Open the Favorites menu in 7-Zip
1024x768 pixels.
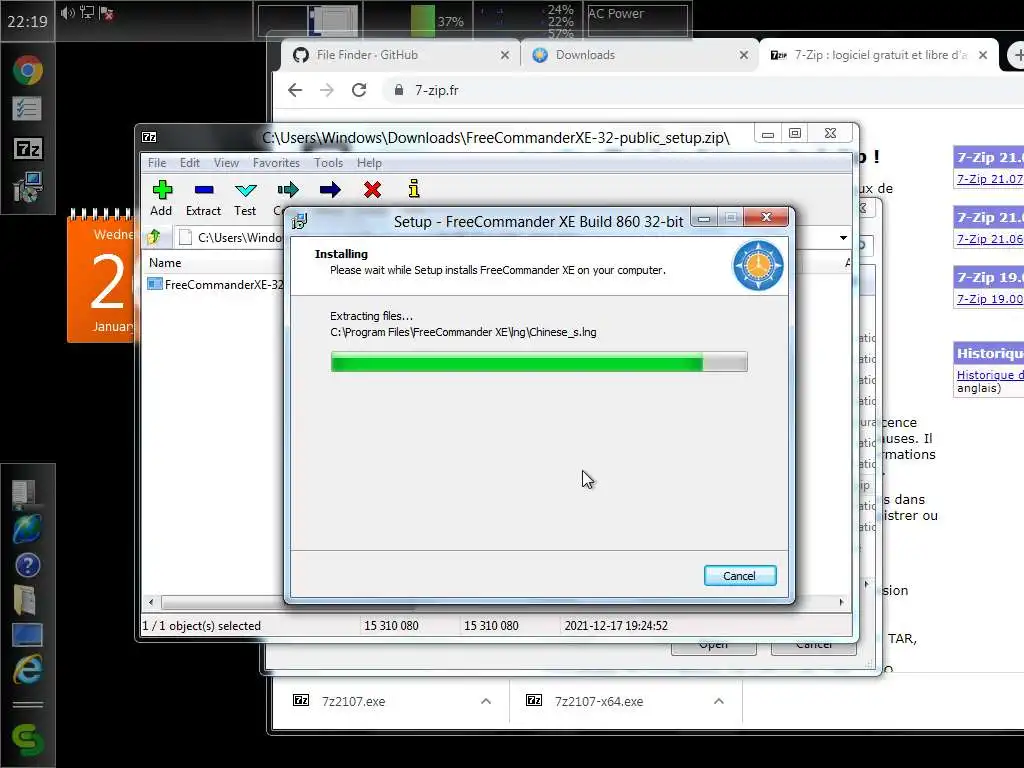pos(276,163)
